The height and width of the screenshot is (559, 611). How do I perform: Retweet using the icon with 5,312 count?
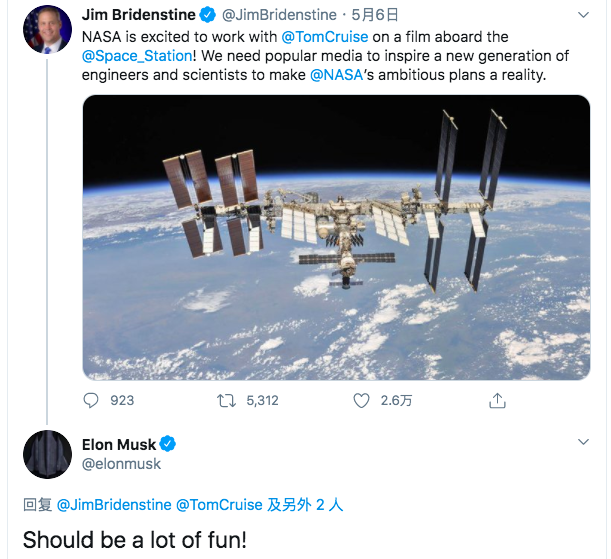pos(226,400)
